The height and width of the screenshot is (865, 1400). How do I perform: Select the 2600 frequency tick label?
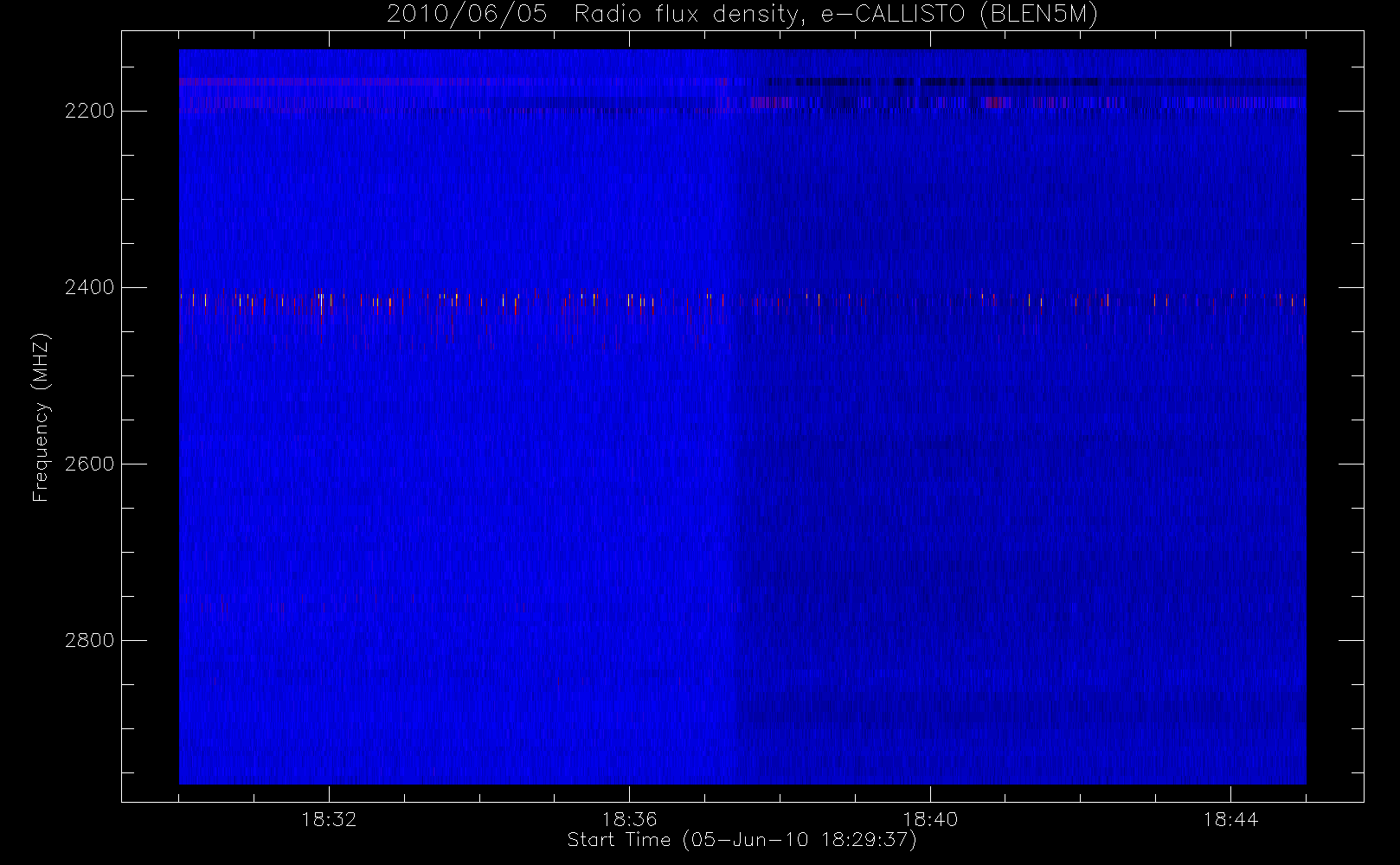point(89,464)
